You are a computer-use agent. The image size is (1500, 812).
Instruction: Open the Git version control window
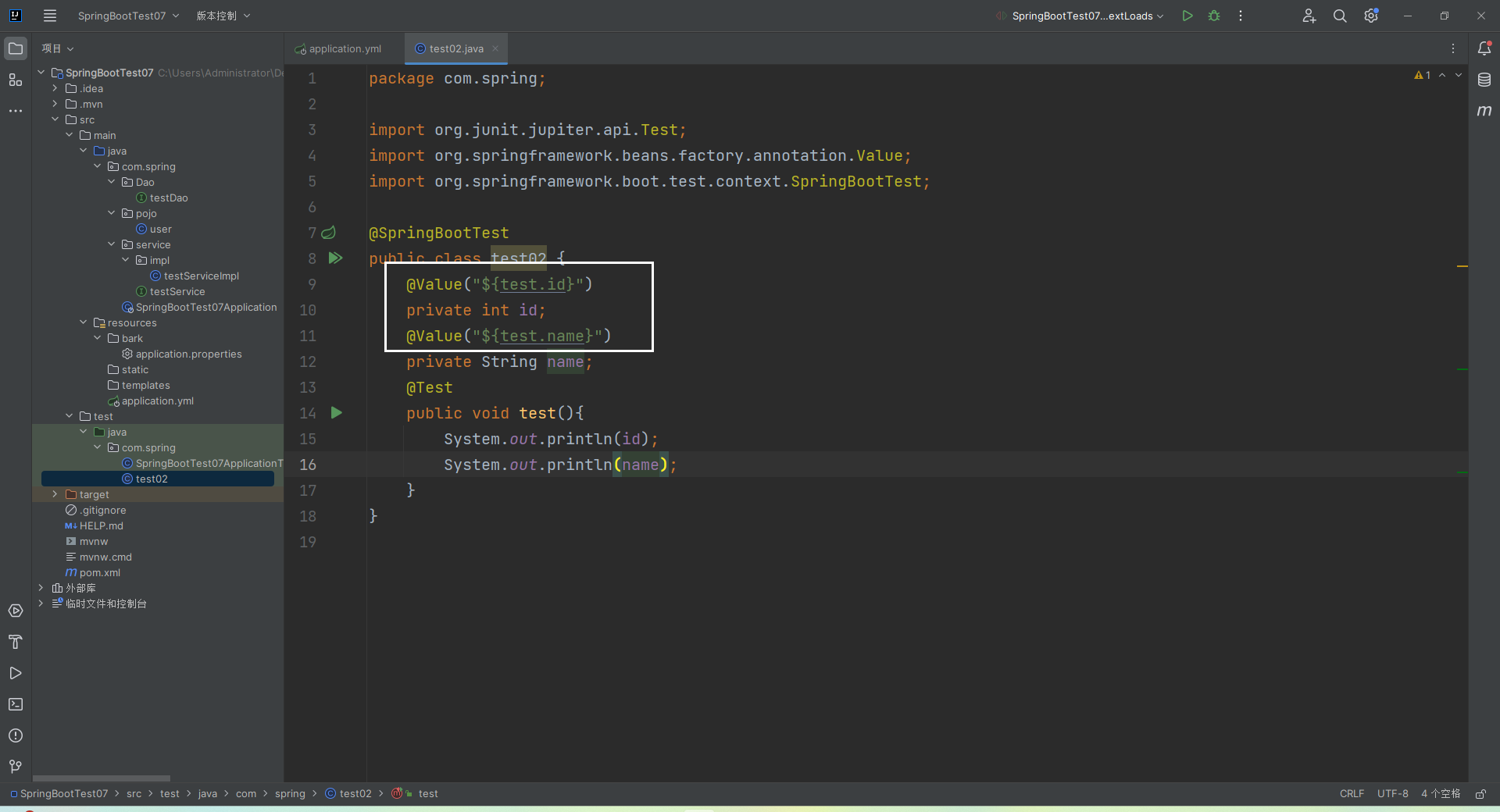16,767
